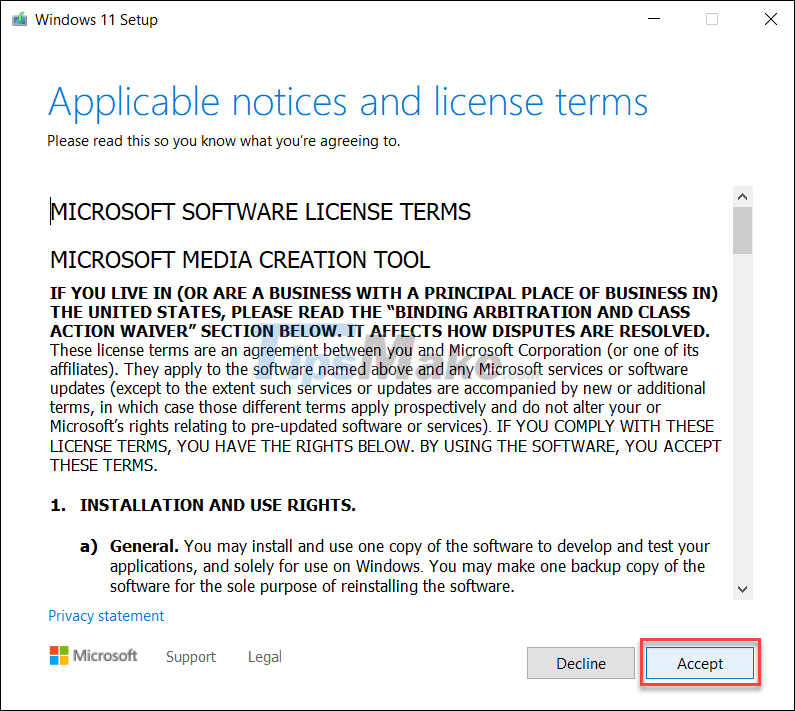Open the Legal link
Image resolution: width=795 pixels, height=711 pixels.
pyautogui.click(x=265, y=657)
